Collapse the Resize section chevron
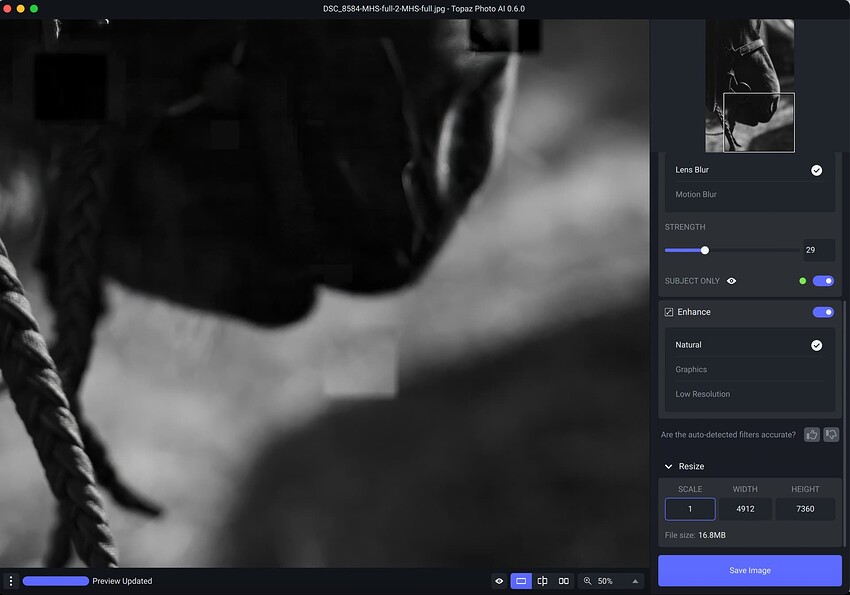The height and width of the screenshot is (595, 850). point(669,466)
